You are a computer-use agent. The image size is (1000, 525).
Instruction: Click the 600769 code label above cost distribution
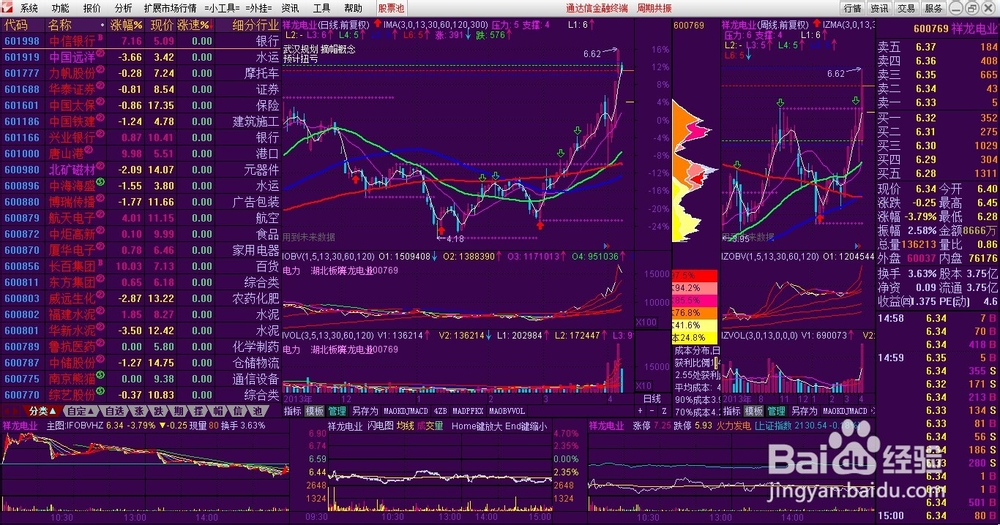[689, 26]
